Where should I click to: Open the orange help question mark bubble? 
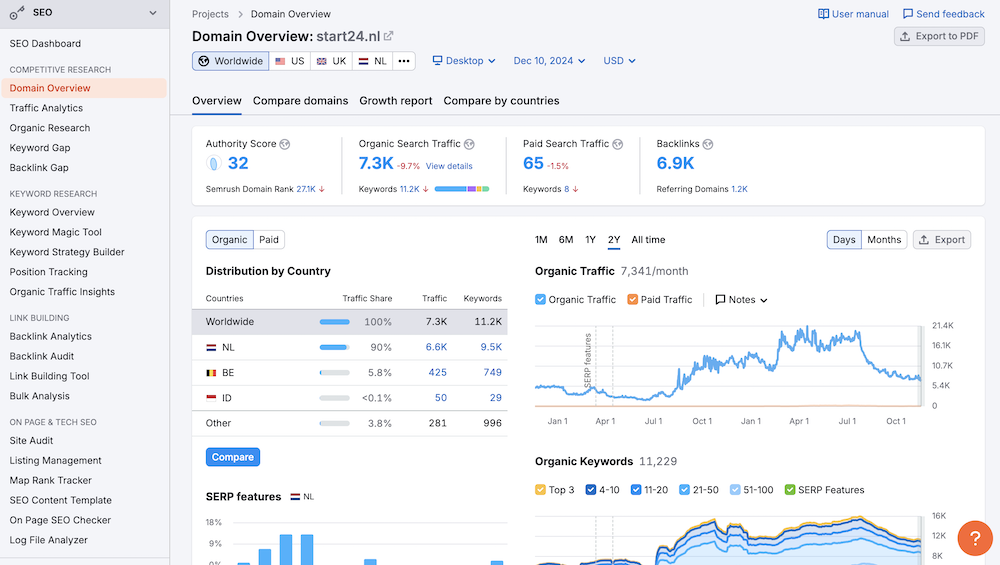(975, 538)
